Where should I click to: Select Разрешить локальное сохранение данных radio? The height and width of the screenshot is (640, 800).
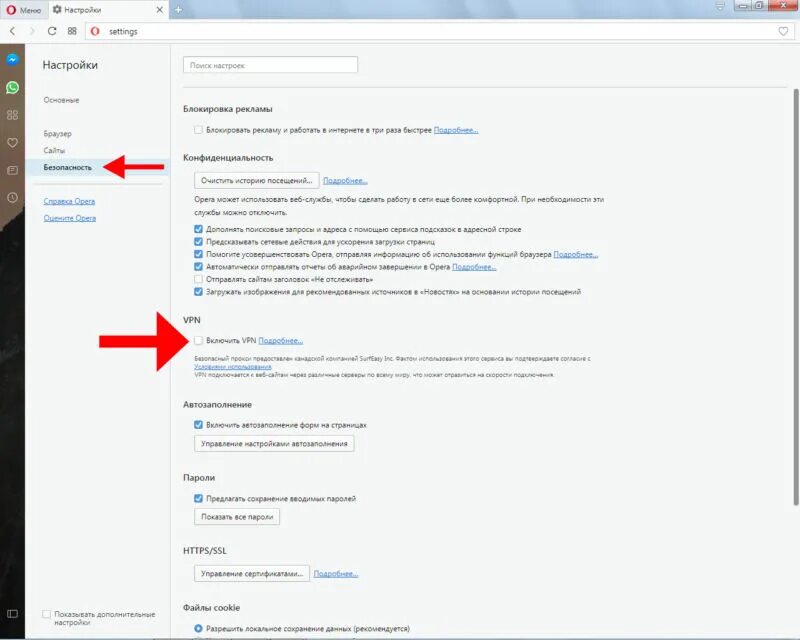coord(198,628)
